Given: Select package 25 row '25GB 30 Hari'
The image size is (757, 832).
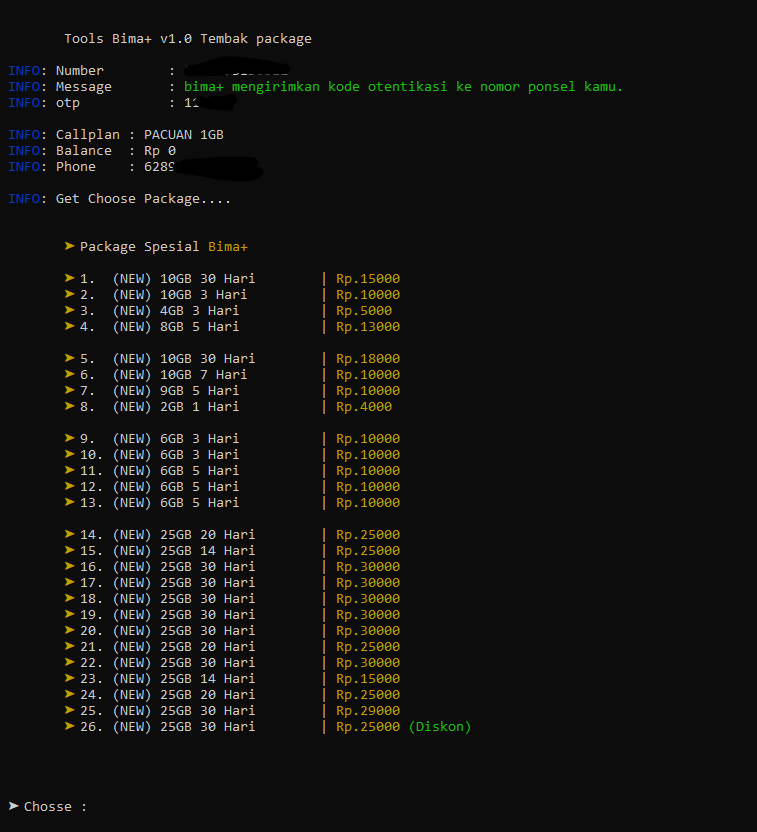Looking at the screenshot, I should pos(232,710).
